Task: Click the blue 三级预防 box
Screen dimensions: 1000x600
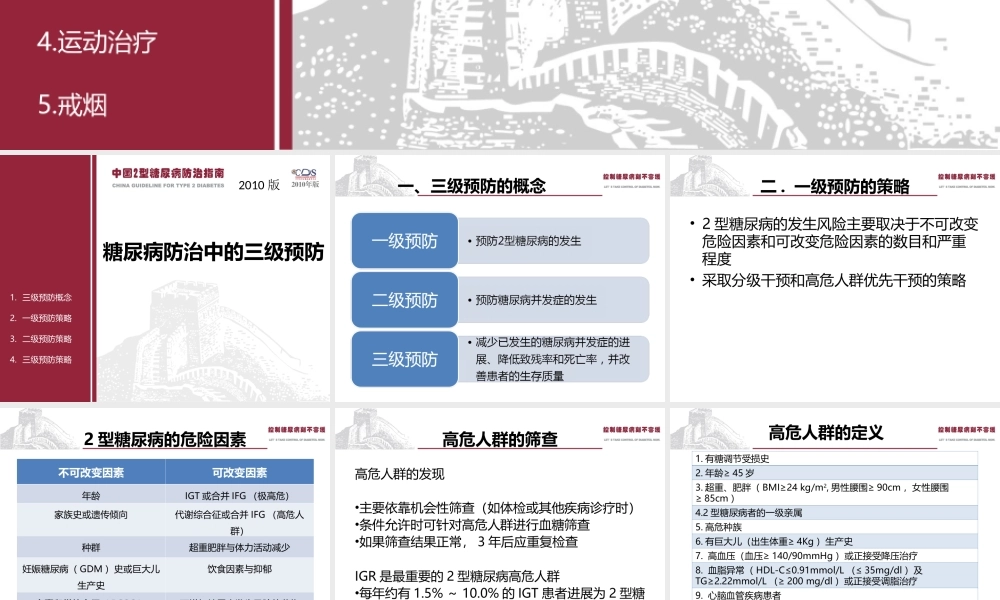Action: coord(403,358)
